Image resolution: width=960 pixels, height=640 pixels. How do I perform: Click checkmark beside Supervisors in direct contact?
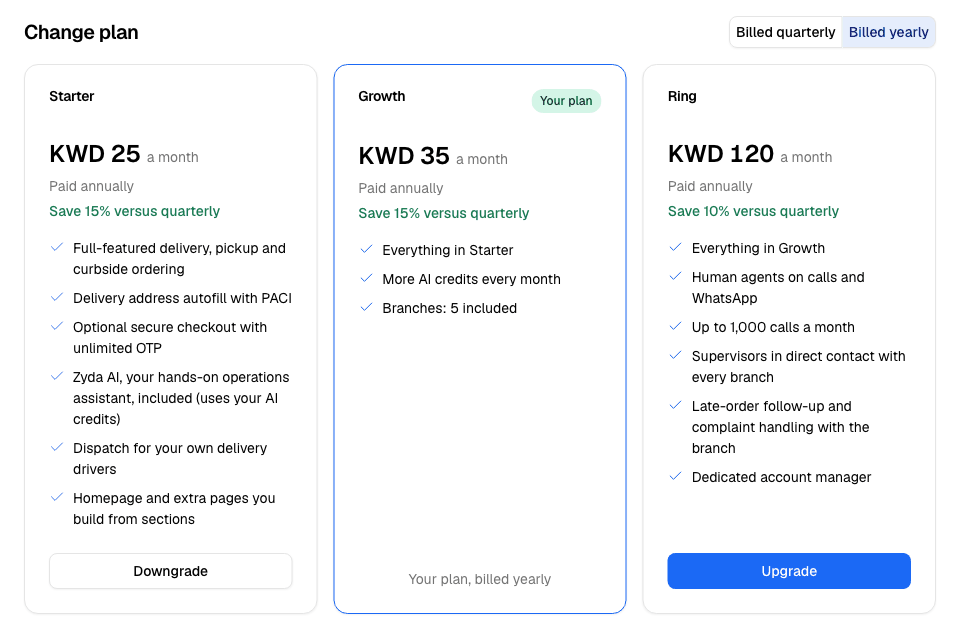675,356
